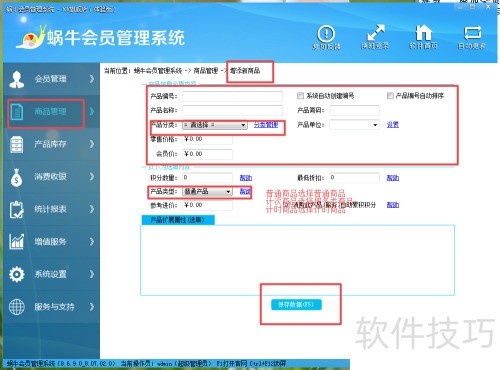500x370 pixels.
Task: Open the 产品分类 dropdown
Action: point(215,125)
